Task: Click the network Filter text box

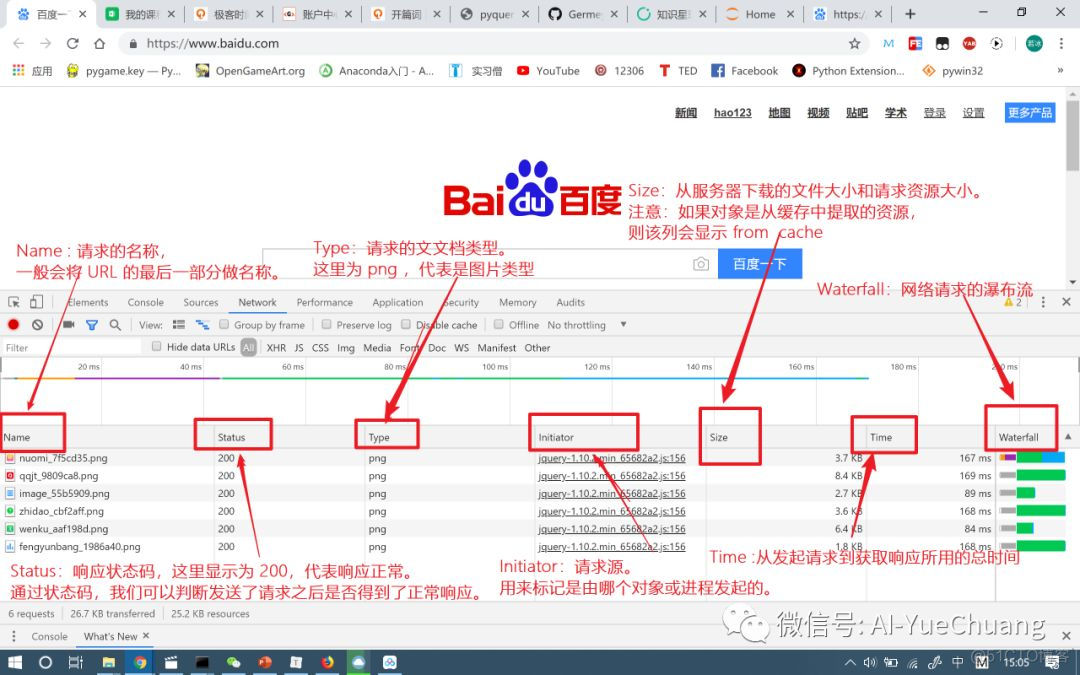Action: pos(72,347)
